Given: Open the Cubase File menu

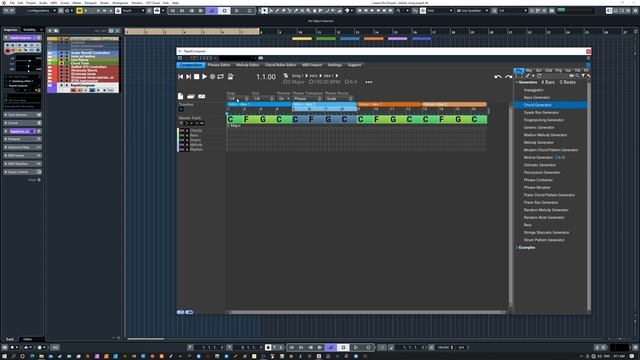Looking at the screenshot, I should click(12, 2).
